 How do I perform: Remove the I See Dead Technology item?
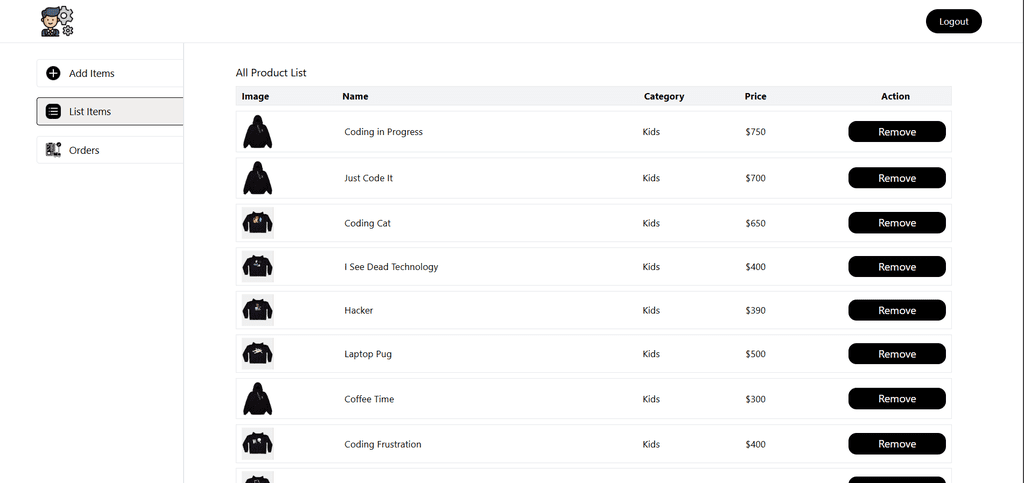tap(897, 267)
